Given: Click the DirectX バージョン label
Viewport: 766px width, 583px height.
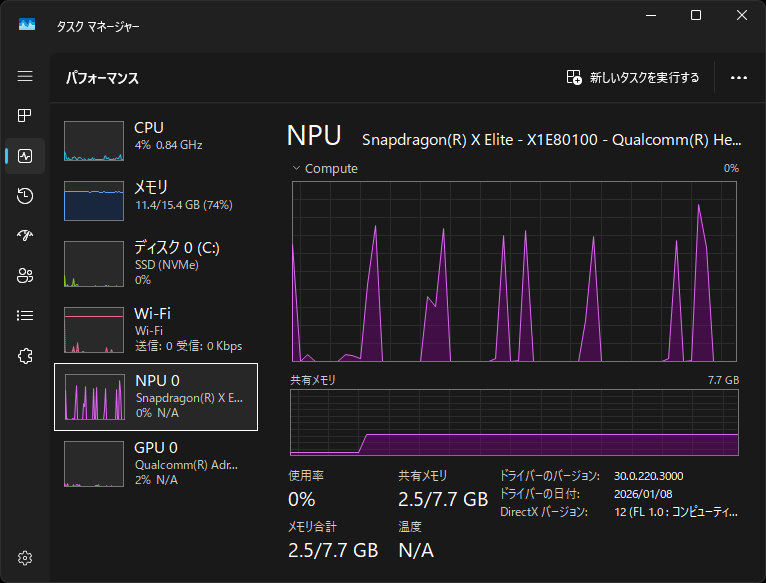Looking at the screenshot, I should 544,512.
